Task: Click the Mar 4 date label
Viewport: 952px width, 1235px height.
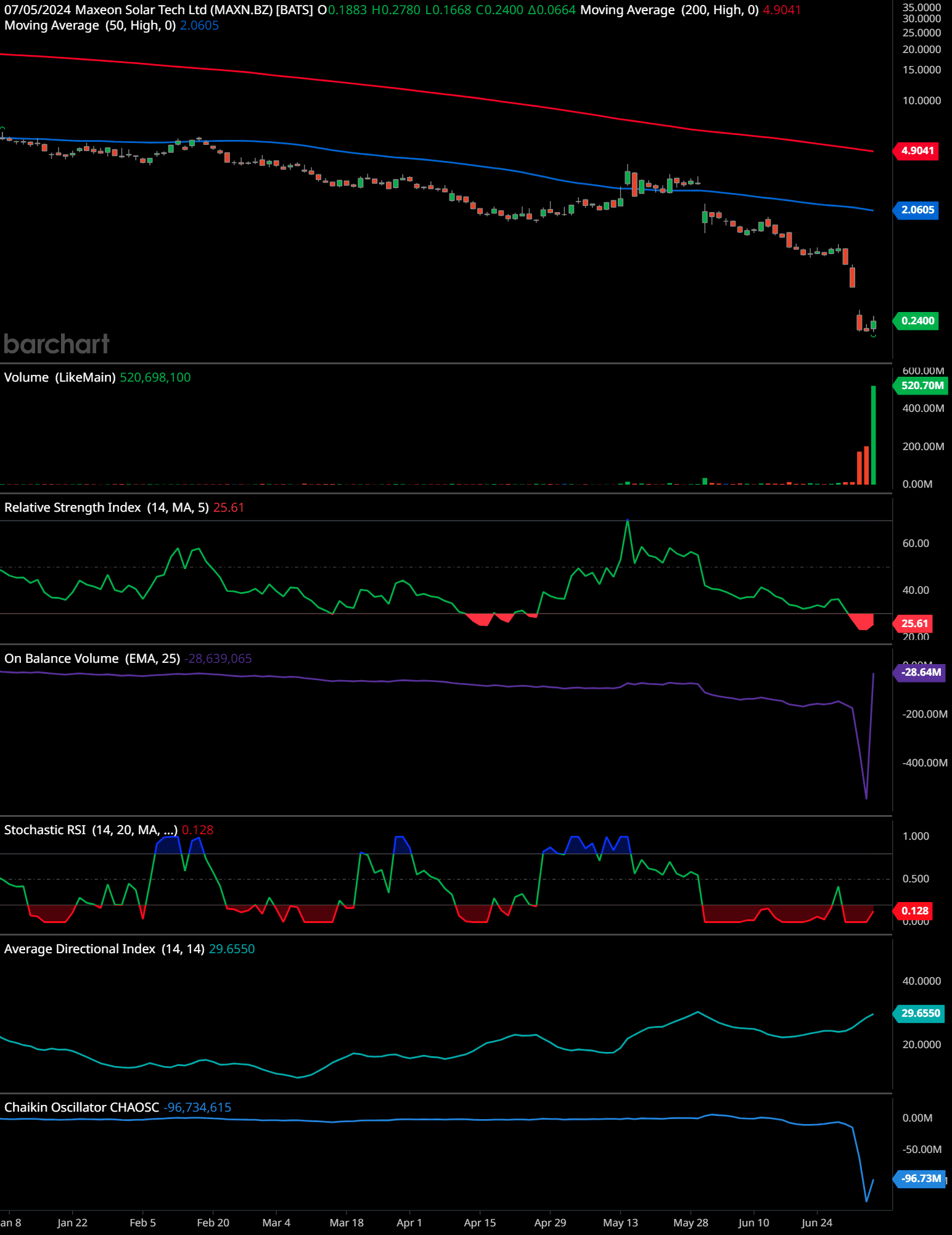Action: 276,1223
